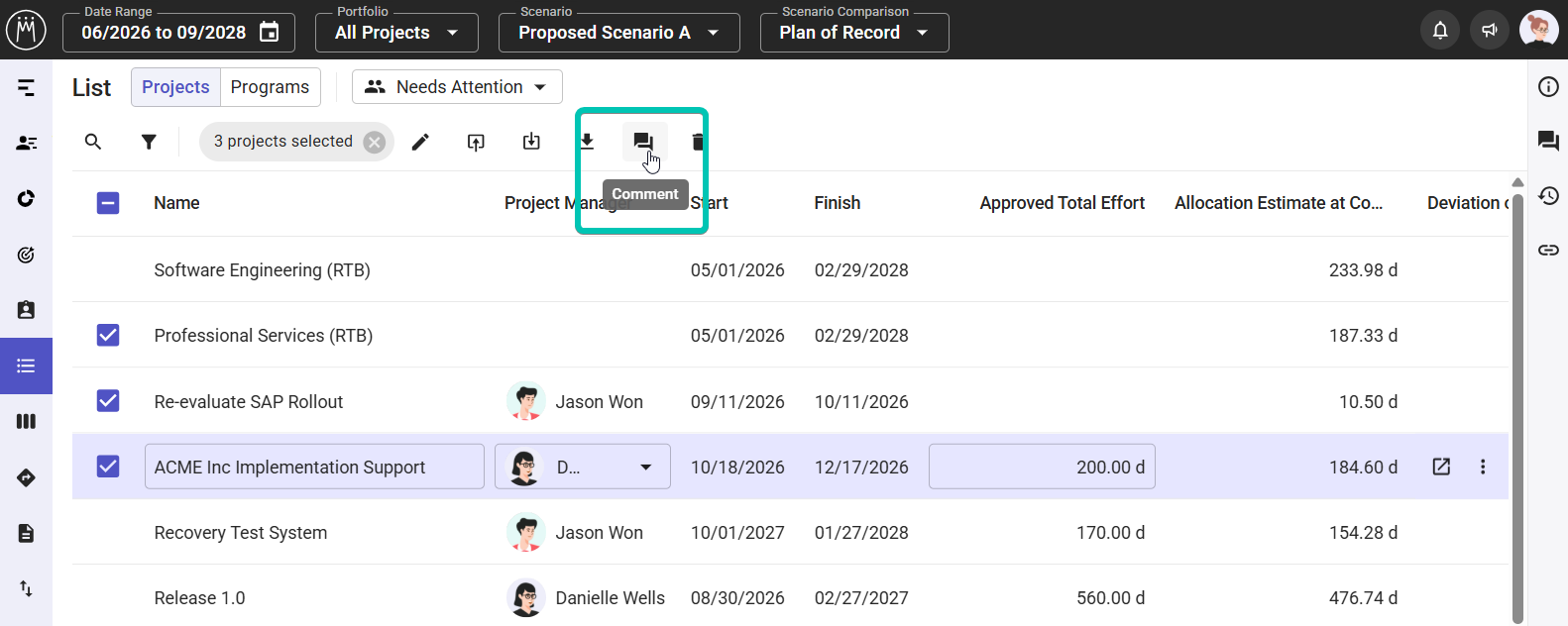Viewport: 1568px width, 626px height.
Task: Collapse the left sidebar menu icon
Action: 27,88
